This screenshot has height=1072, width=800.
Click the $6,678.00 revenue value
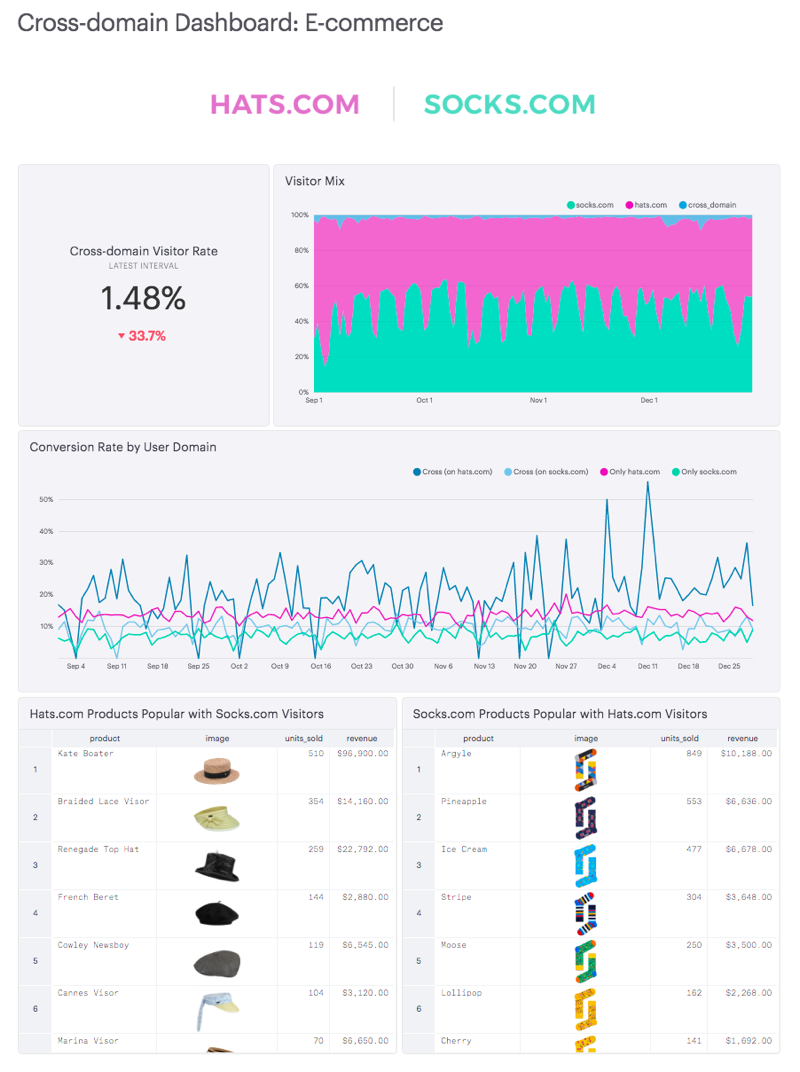pos(749,849)
